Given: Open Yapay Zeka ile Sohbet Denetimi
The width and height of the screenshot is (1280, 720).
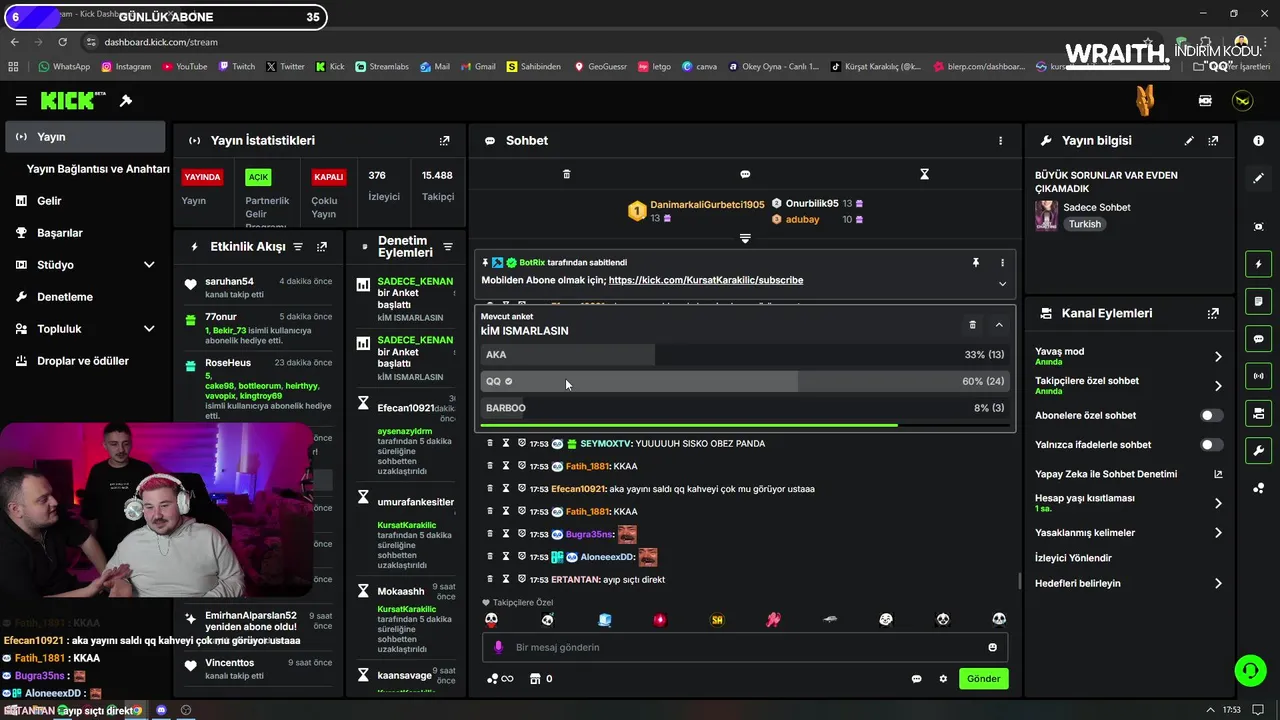Looking at the screenshot, I should tap(1129, 474).
